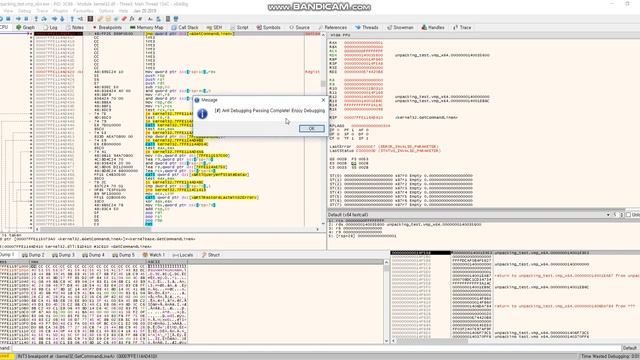Viewport: 640px width, 360px height.
Task: Select the Dump 2 tab
Action: pyautogui.click(x=33, y=255)
